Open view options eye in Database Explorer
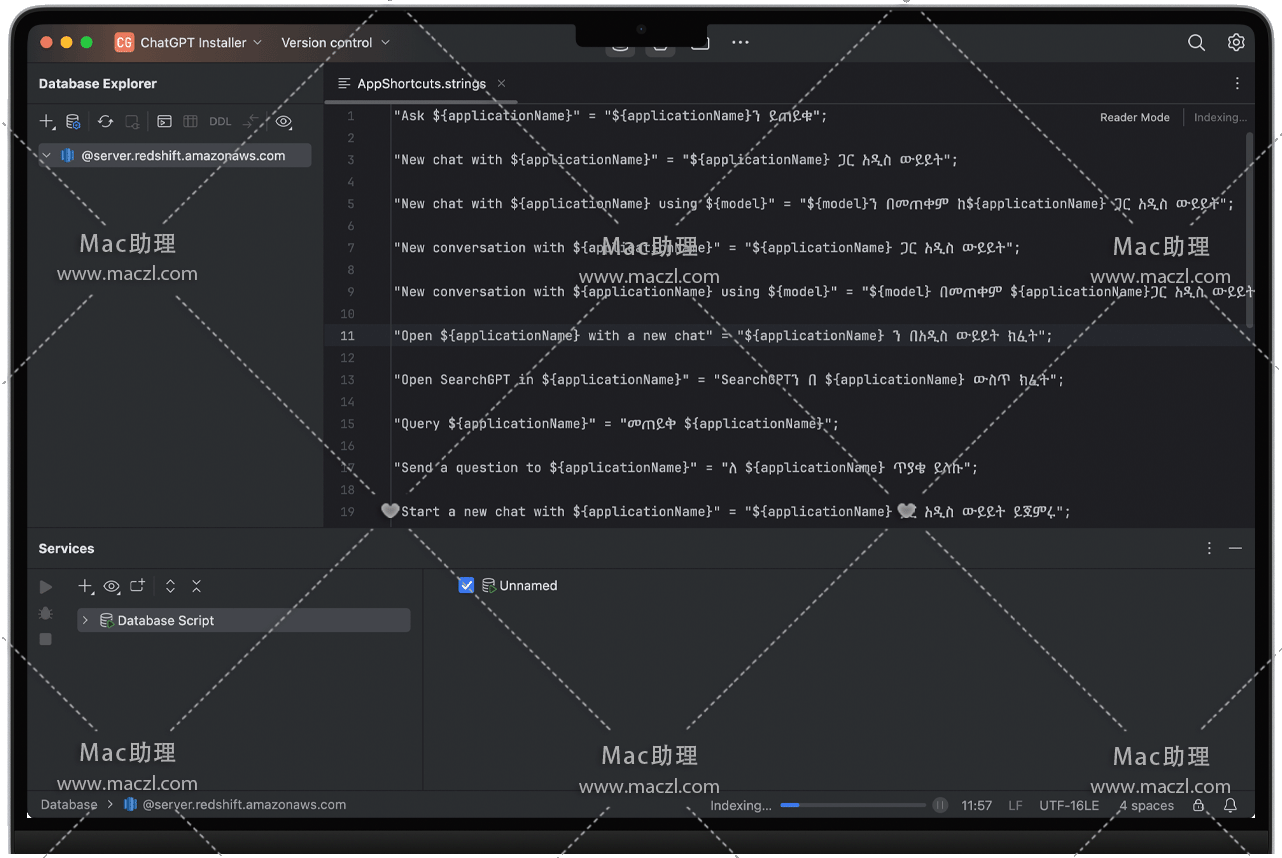 pos(284,122)
